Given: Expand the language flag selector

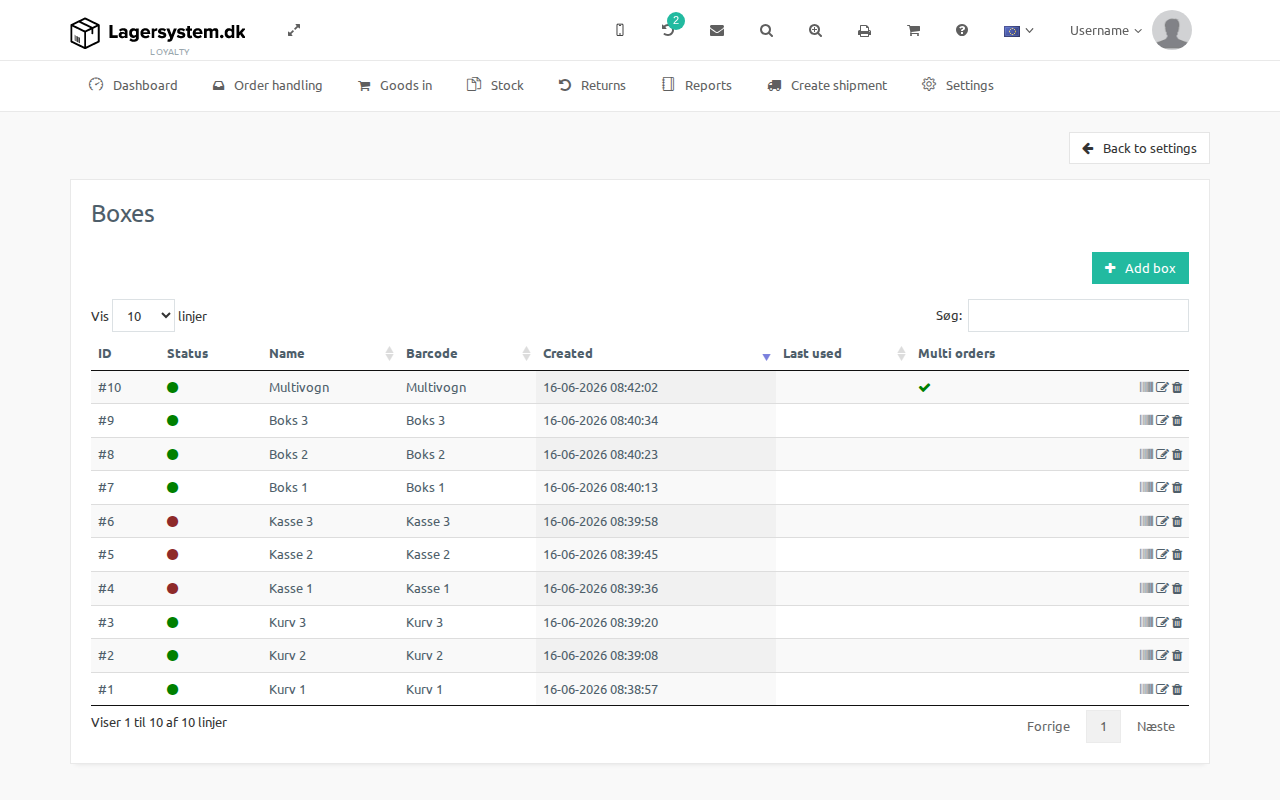Looking at the screenshot, I should 1018,30.
